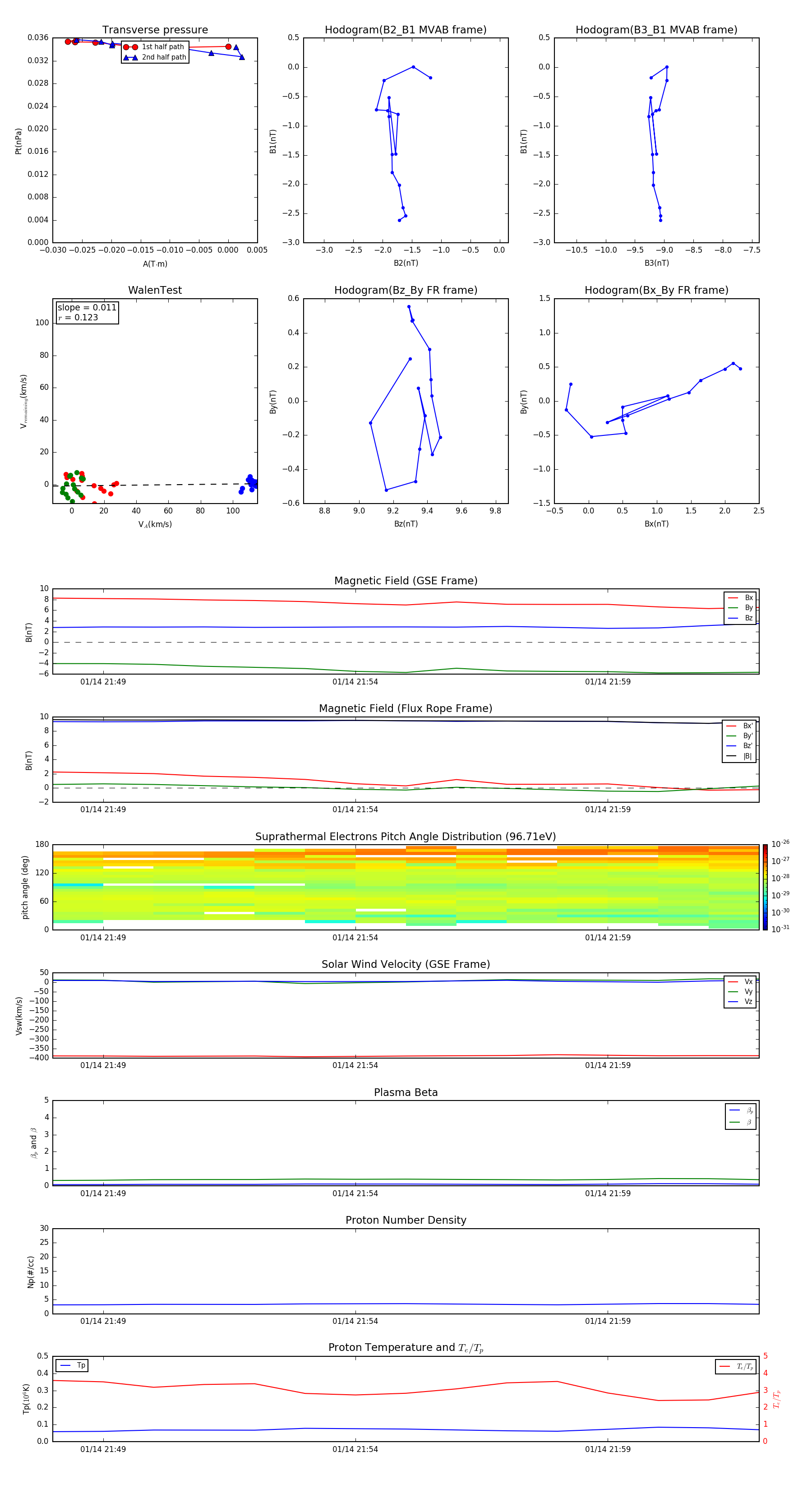This screenshot has height=1489, width=812.
Task: Click the '01/14 21:49' tick on velocity panel
Action: pos(103,1065)
